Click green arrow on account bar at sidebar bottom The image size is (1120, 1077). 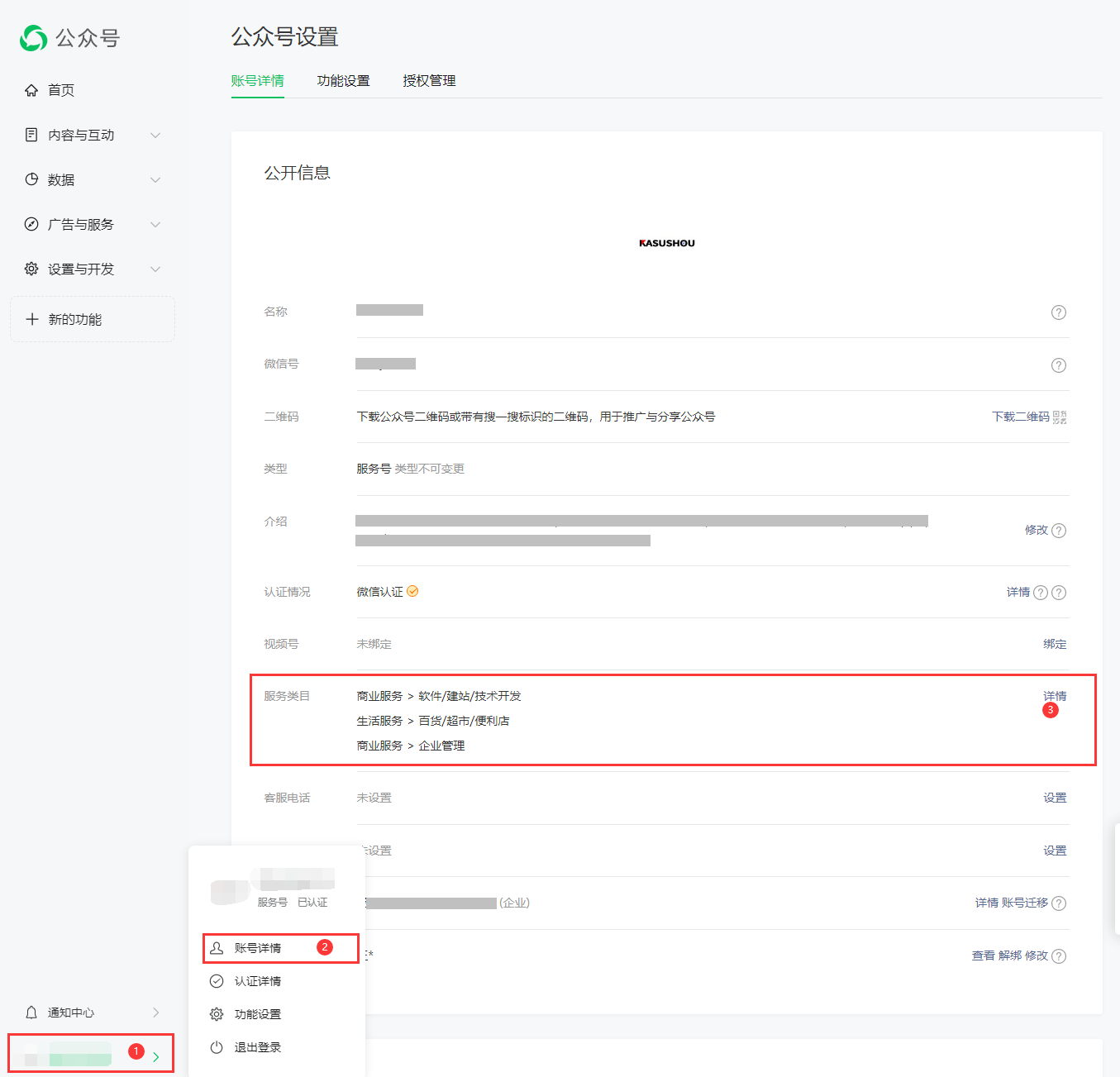[156, 1056]
